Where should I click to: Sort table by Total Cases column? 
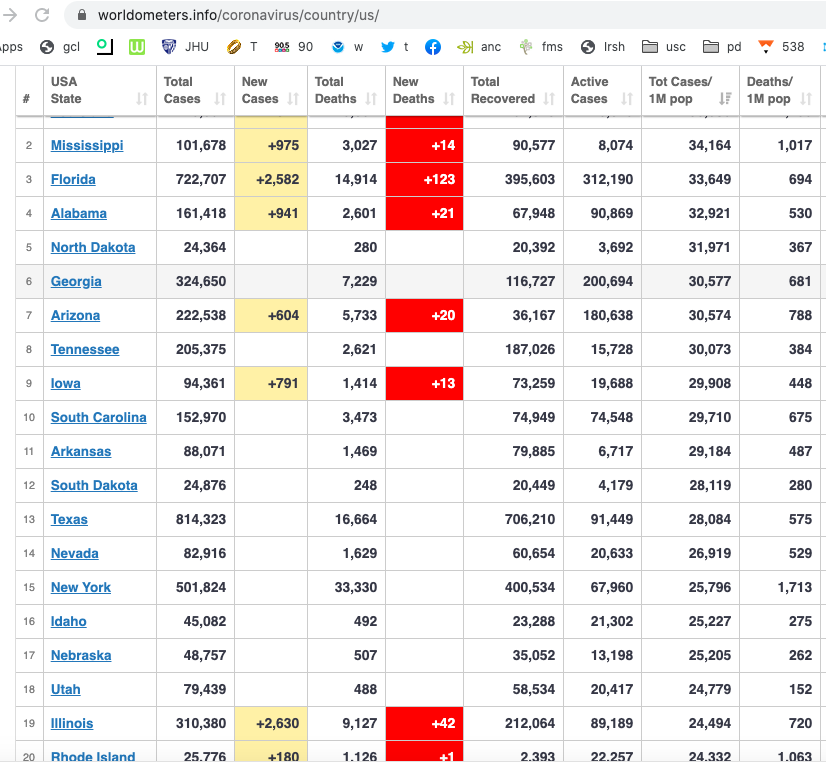click(x=220, y=98)
